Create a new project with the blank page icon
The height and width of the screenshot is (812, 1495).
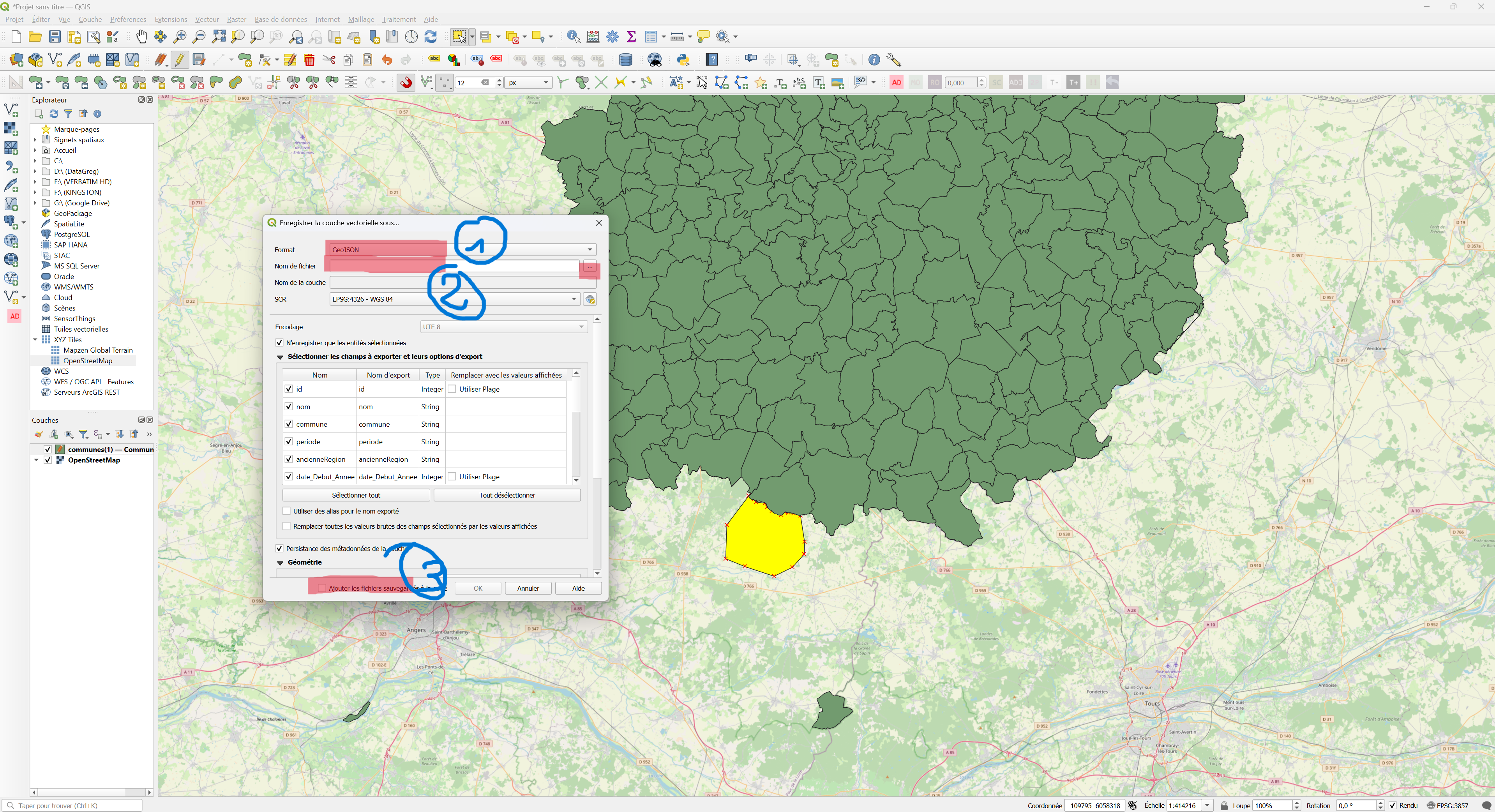(16, 37)
